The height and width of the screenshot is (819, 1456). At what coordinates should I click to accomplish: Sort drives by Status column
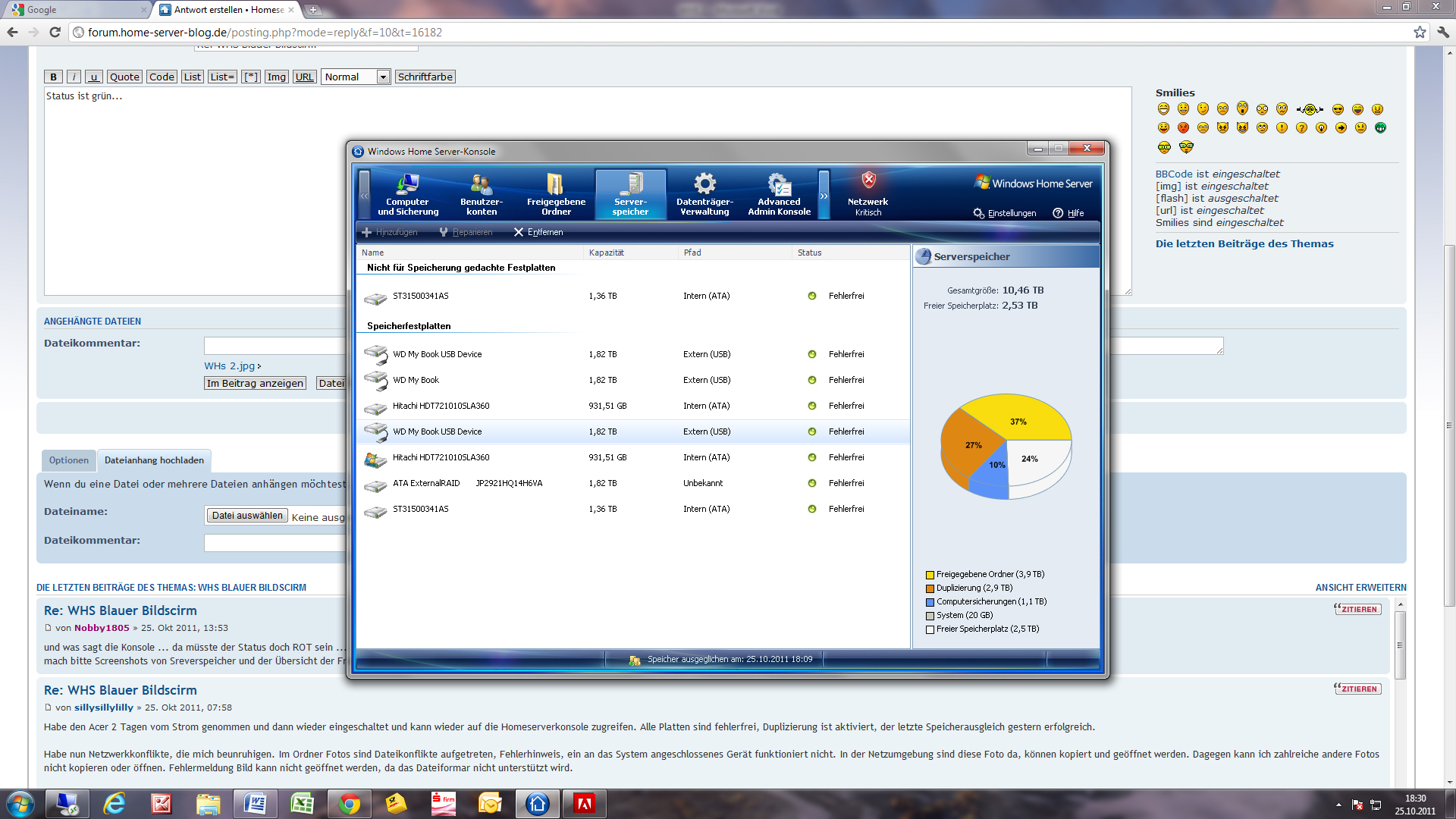tap(851, 253)
